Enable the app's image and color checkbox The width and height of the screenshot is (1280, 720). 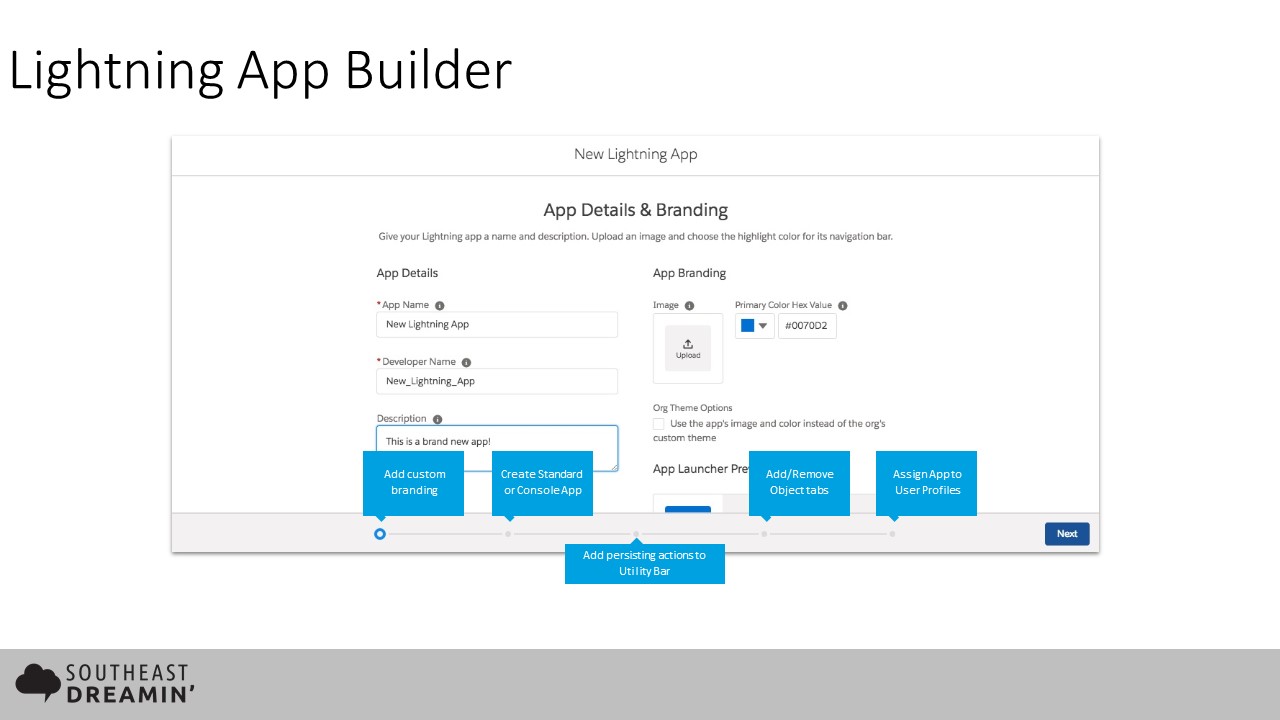pyautogui.click(x=659, y=424)
